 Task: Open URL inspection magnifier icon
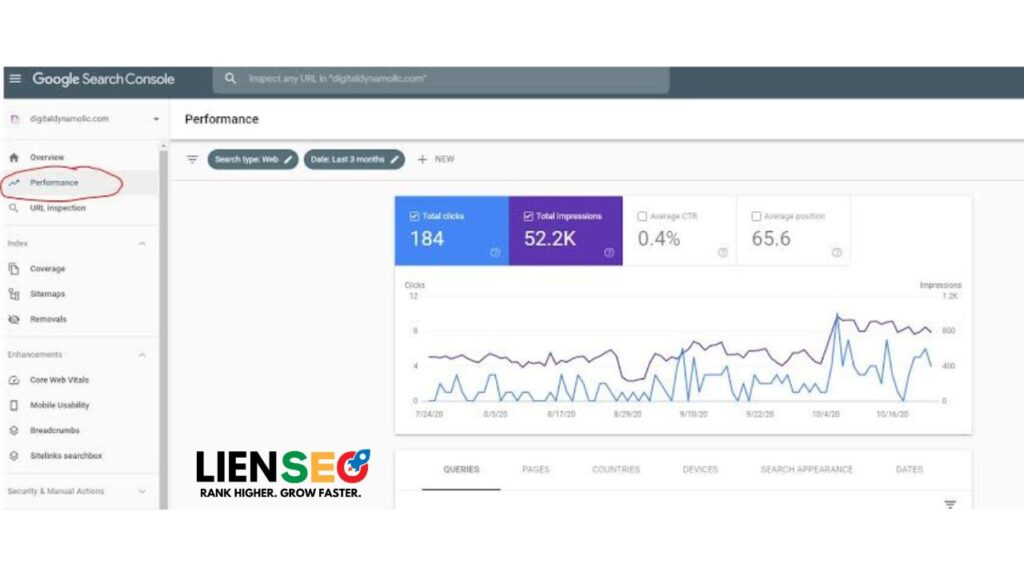(x=14, y=208)
